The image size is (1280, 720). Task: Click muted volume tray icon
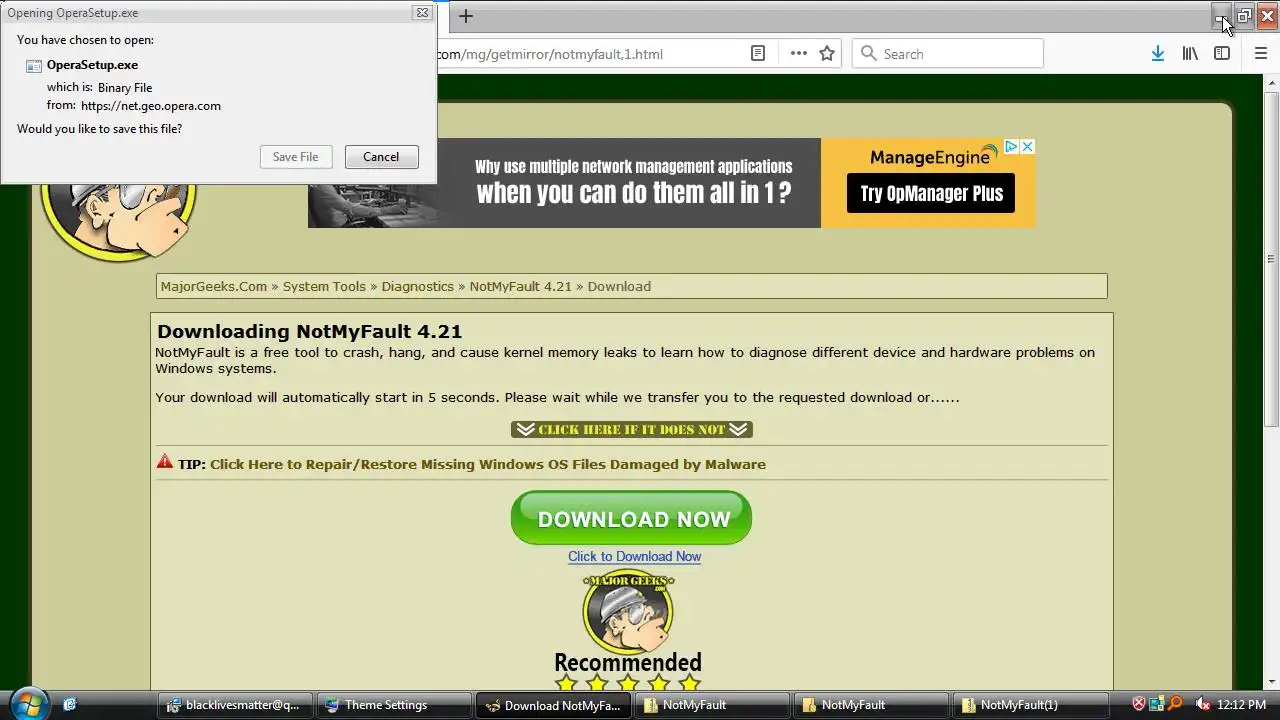[x=1203, y=704]
